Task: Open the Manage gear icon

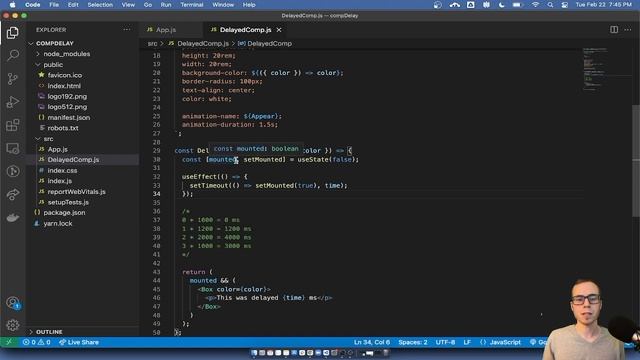Action: (x=13, y=325)
